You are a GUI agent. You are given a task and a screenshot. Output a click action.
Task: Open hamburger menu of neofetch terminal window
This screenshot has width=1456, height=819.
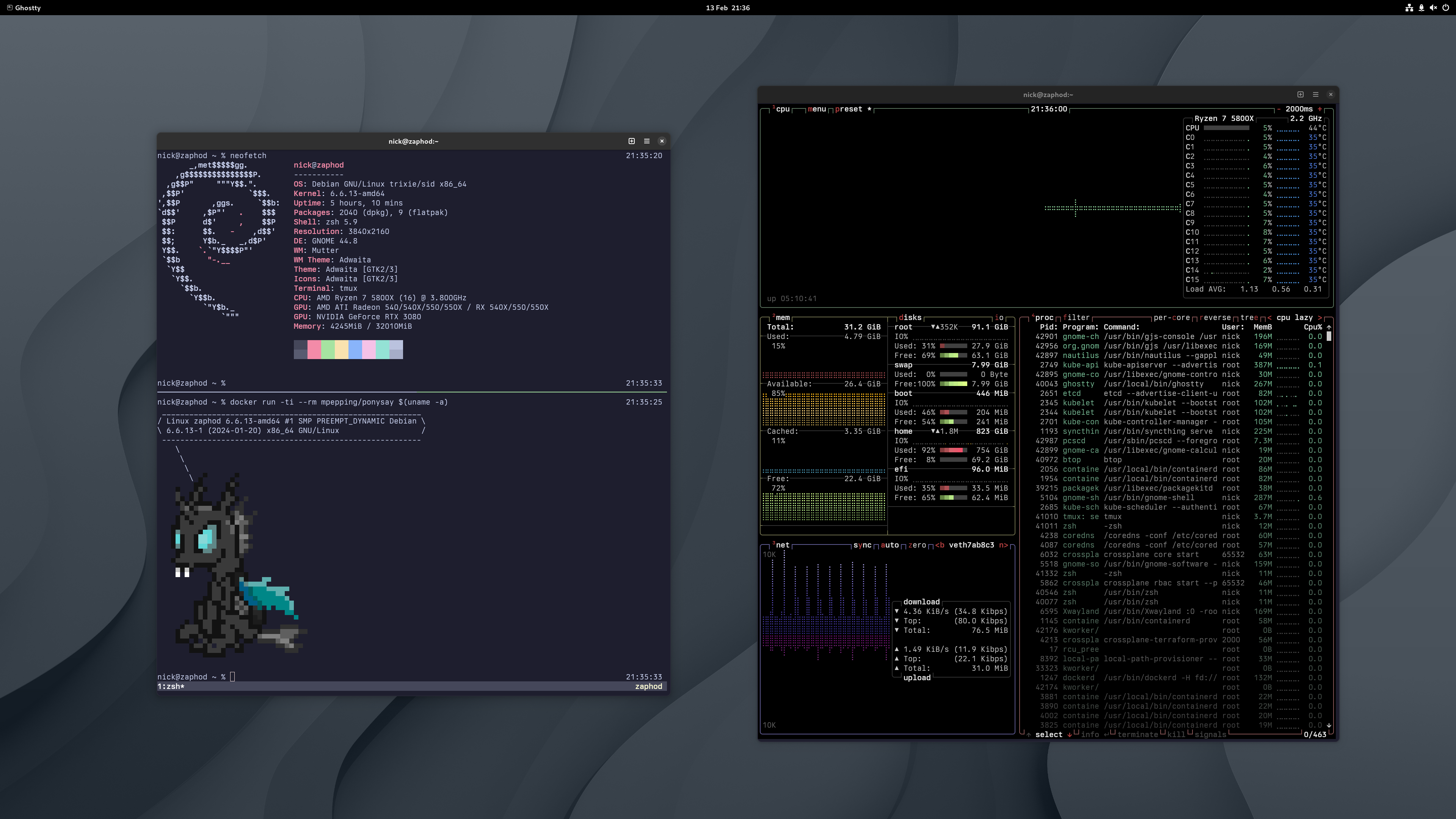click(x=646, y=141)
